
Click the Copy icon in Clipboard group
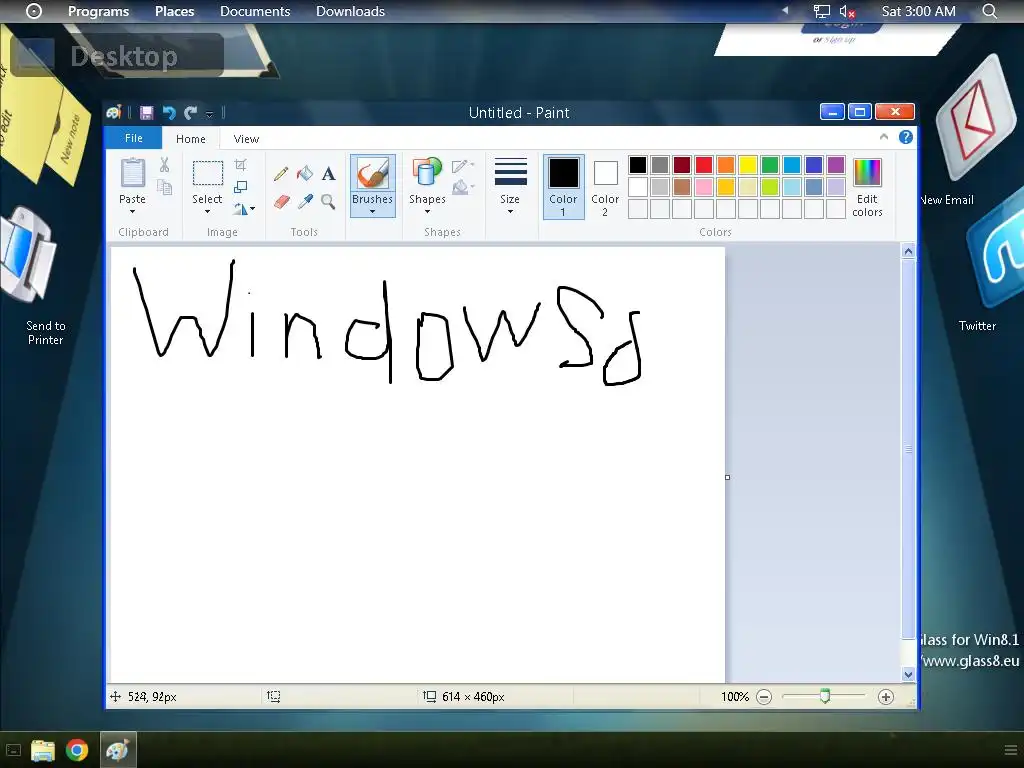(x=165, y=188)
